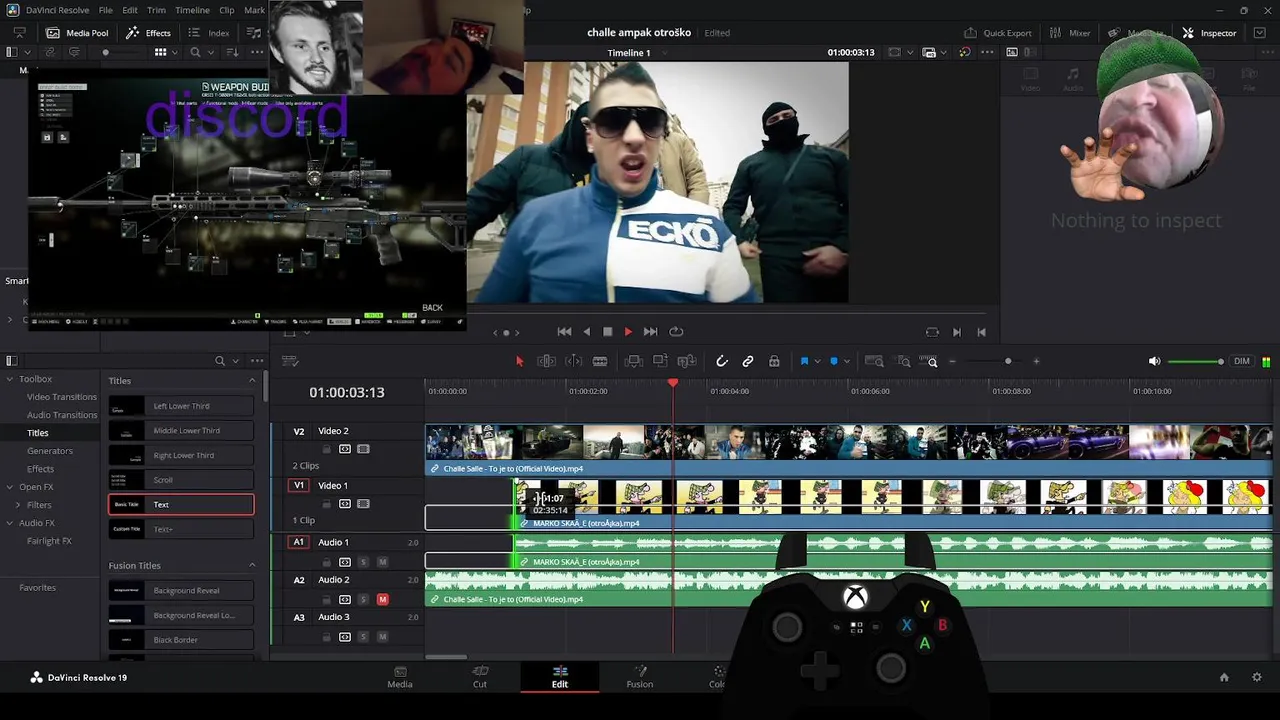This screenshot has height=720, width=1280.
Task: Expand the Audio FX tree
Action: point(10,523)
